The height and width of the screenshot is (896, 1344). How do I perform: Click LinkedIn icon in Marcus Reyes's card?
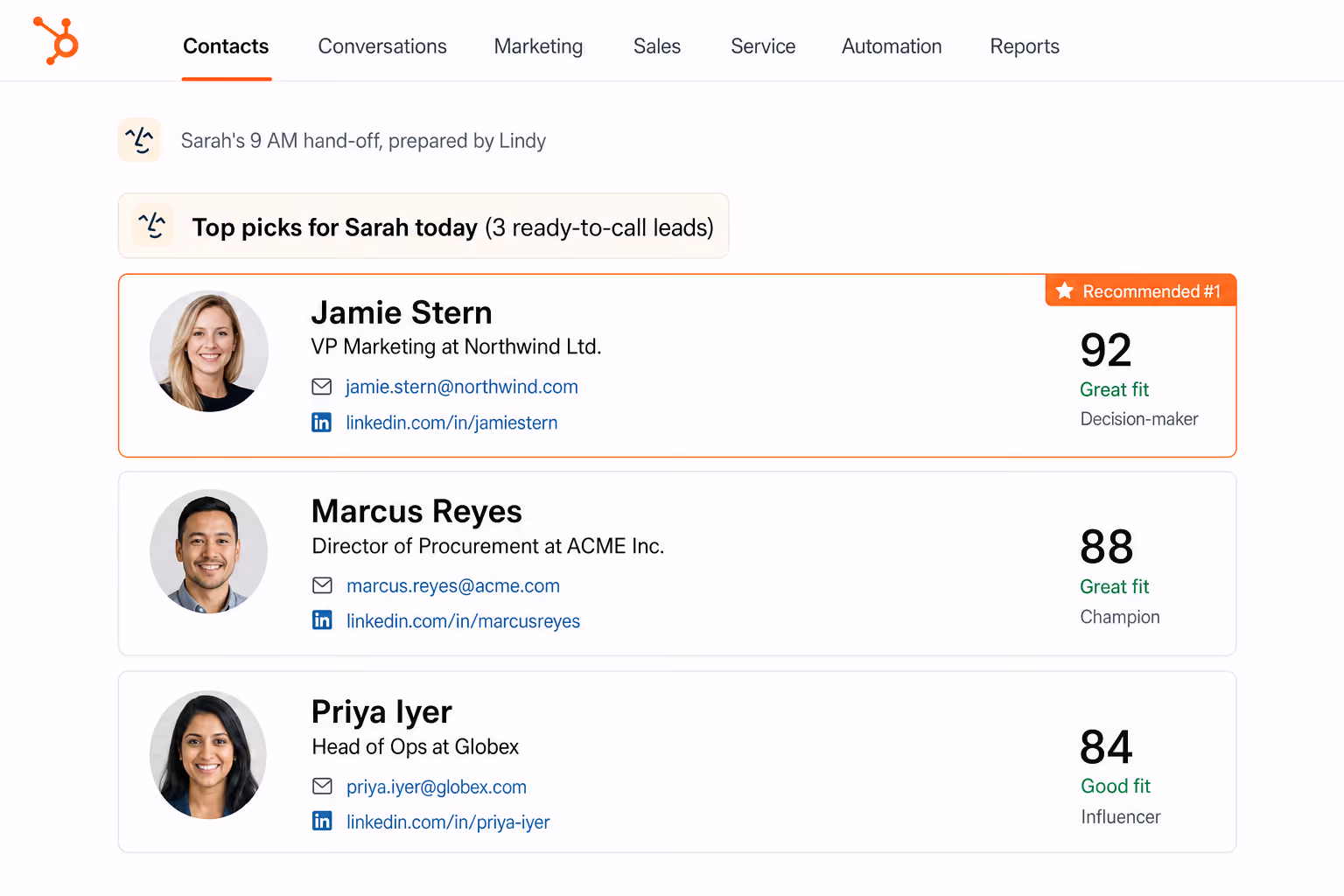(322, 620)
